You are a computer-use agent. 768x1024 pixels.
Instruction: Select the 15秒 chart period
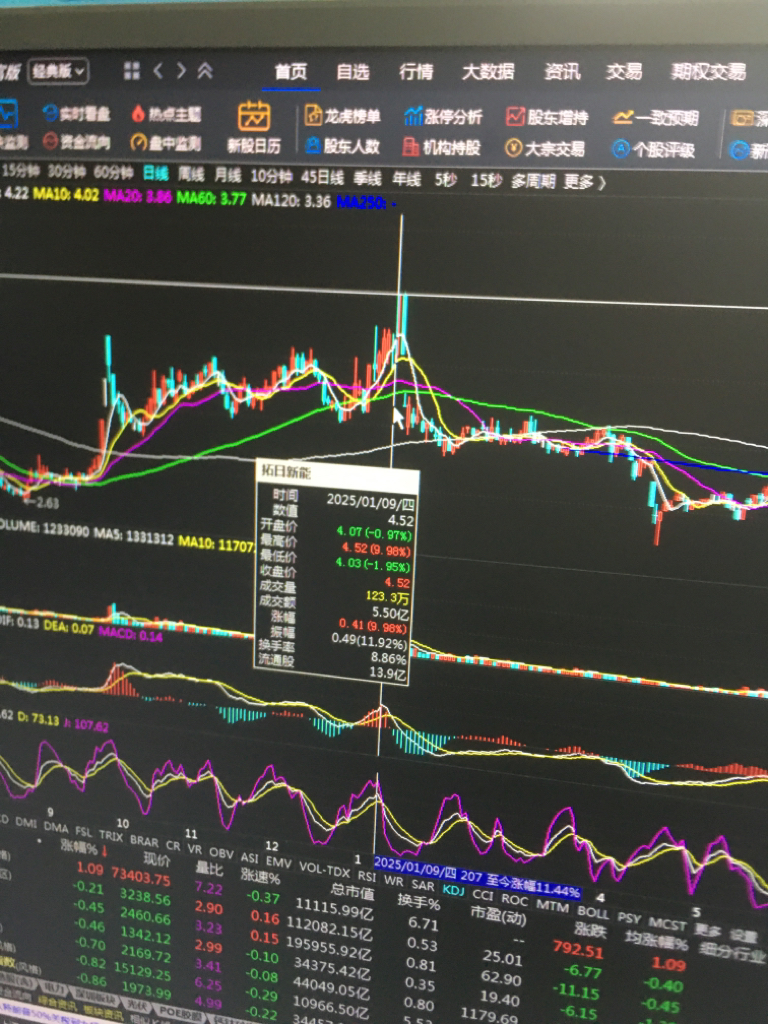[x=486, y=181]
